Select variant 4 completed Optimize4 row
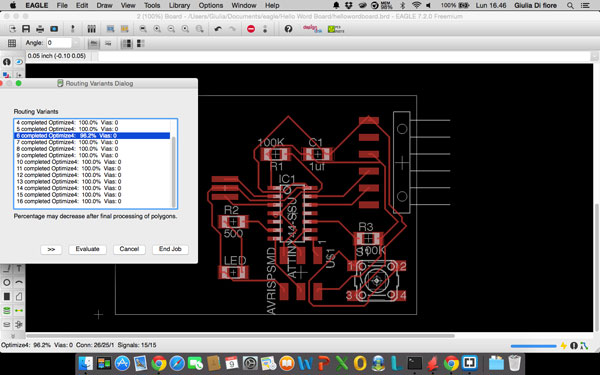The width and height of the screenshot is (600, 375). point(92,122)
